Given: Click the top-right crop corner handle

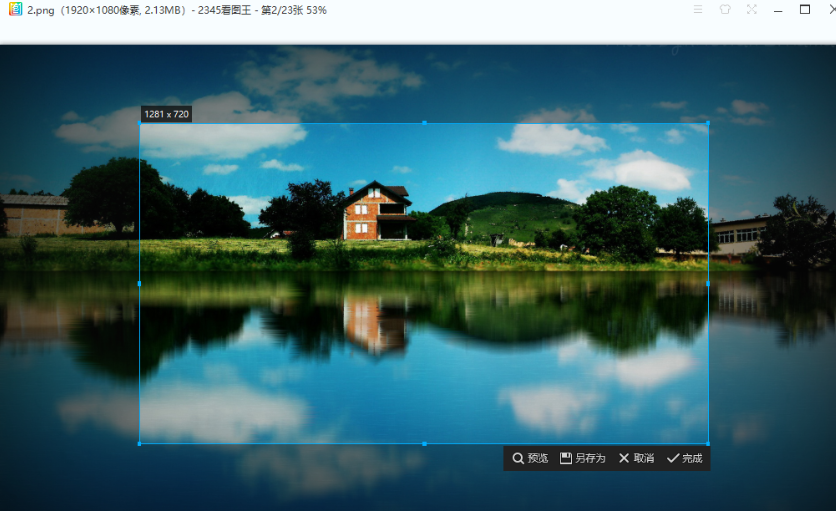Looking at the screenshot, I should coord(708,123).
